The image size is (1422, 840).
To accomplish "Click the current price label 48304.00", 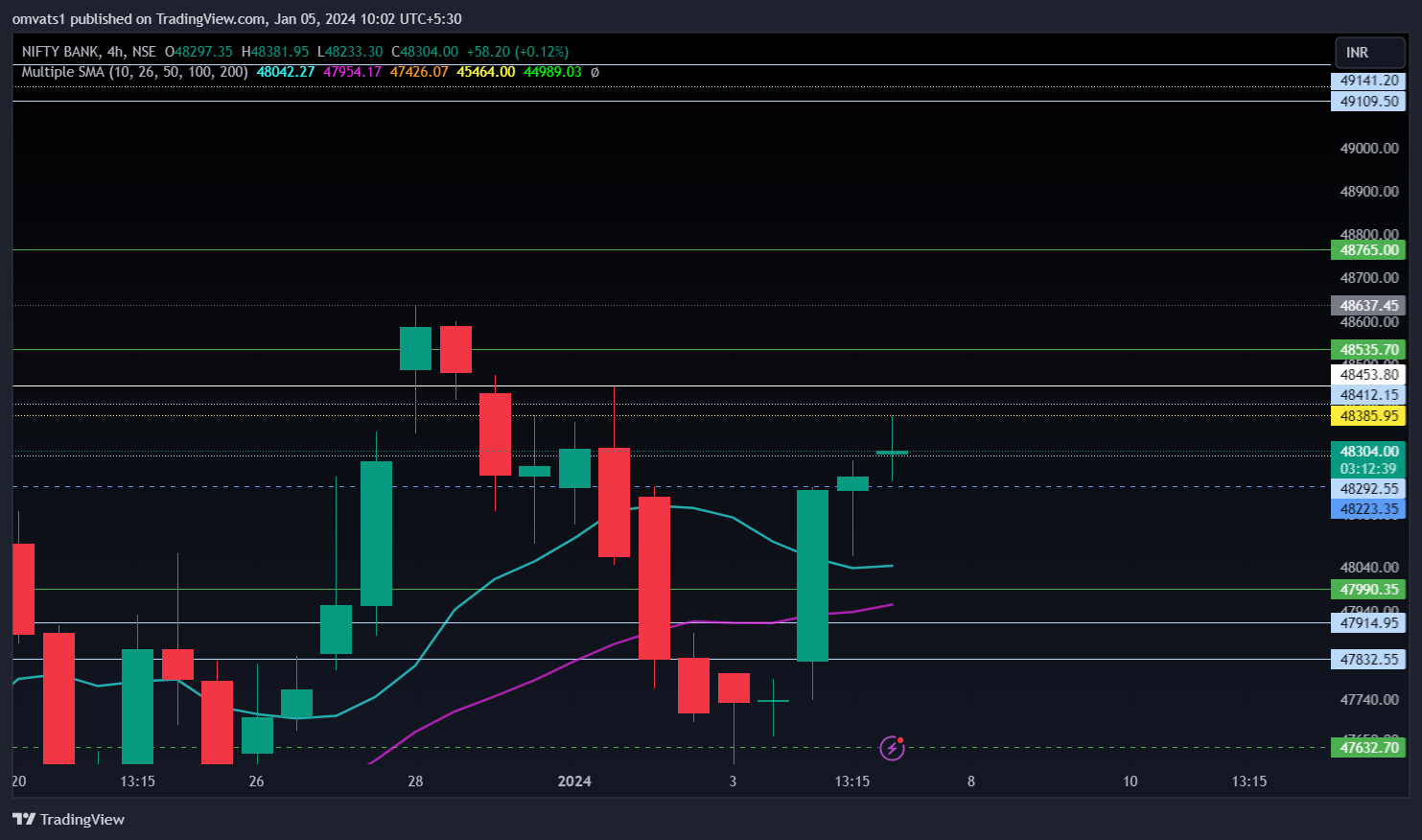I will click(1368, 452).
